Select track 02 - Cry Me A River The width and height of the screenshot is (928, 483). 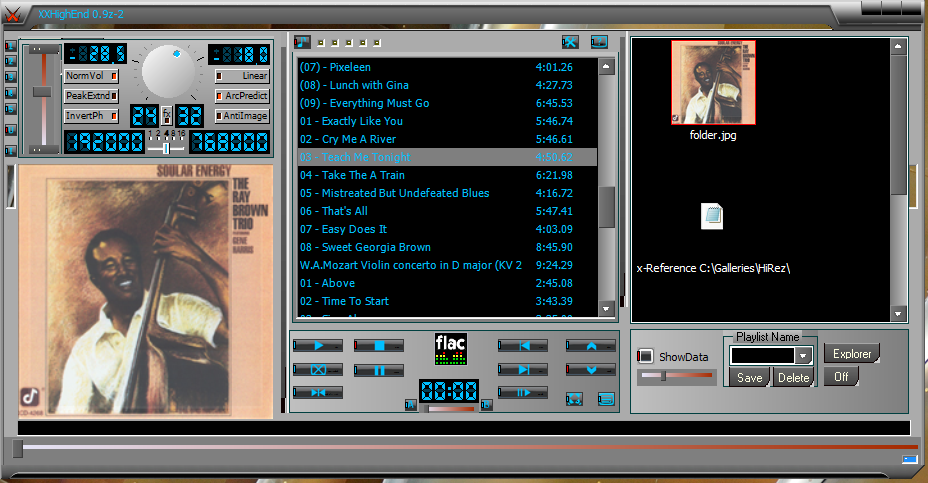coord(447,139)
